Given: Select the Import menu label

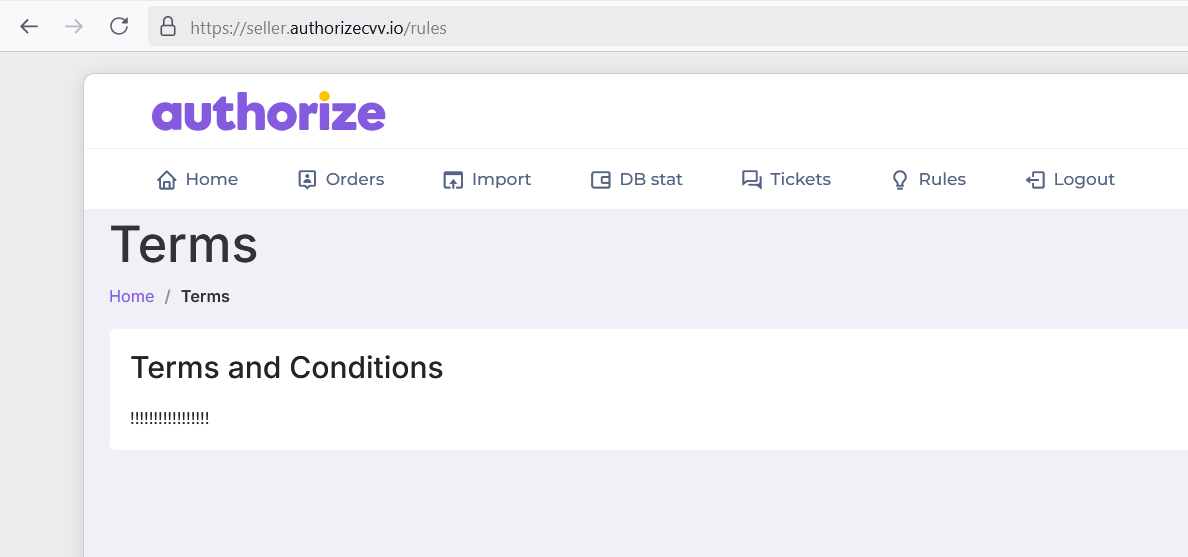Looking at the screenshot, I should point(501,180).
